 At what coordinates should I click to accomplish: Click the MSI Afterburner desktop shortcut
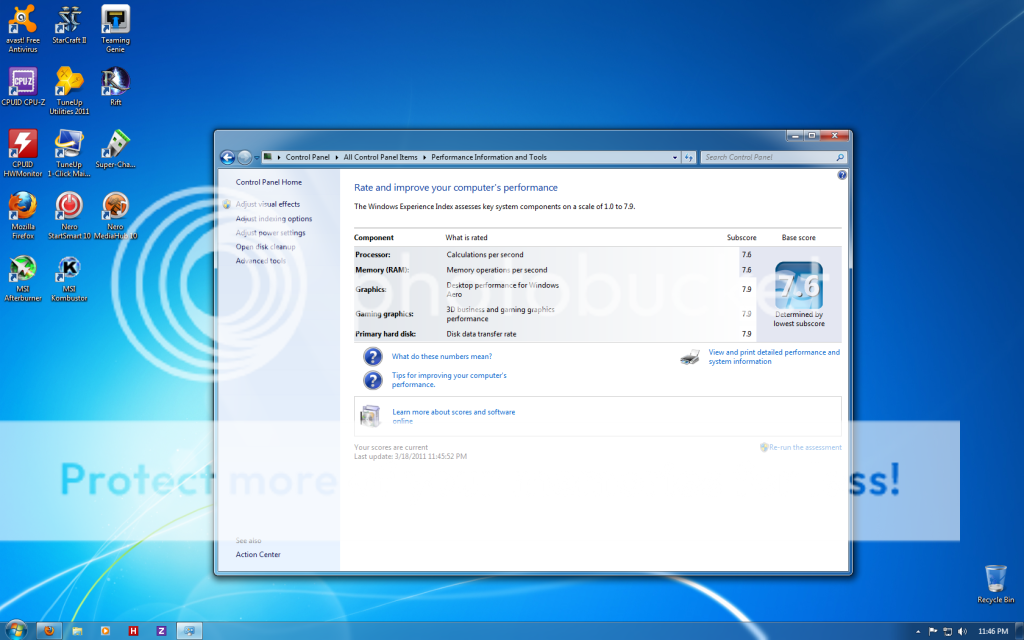(23, 278)
